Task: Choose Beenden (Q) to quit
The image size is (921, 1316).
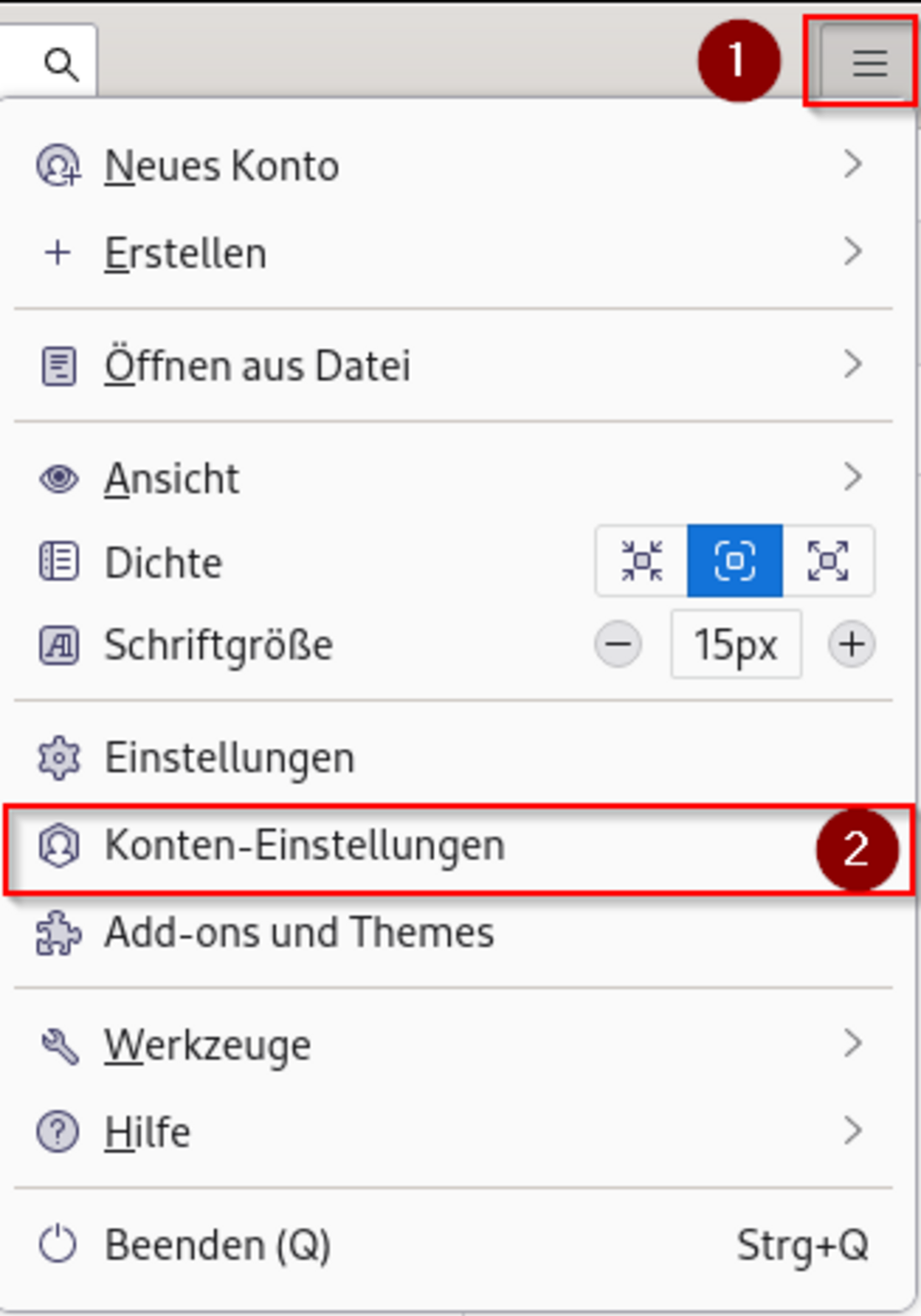Action: pyautogui.click(x=218, y=1245)
